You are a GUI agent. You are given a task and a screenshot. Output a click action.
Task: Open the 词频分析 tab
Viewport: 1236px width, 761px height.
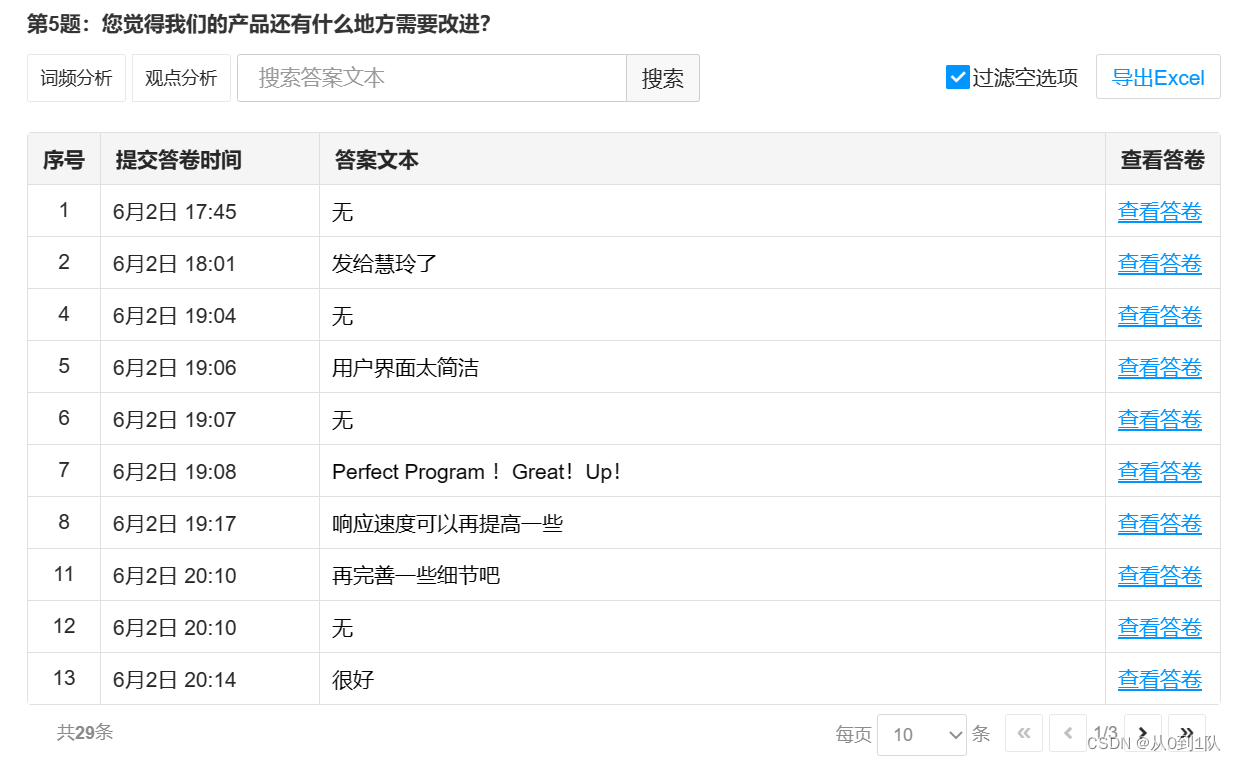pos(76,78)
